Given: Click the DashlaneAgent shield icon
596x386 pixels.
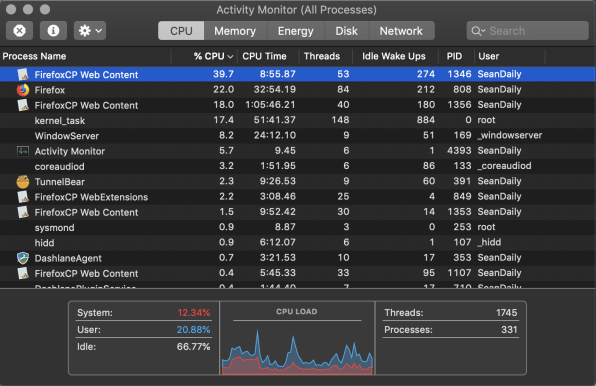Looking at the screenshot, I should tap(23, 258).
